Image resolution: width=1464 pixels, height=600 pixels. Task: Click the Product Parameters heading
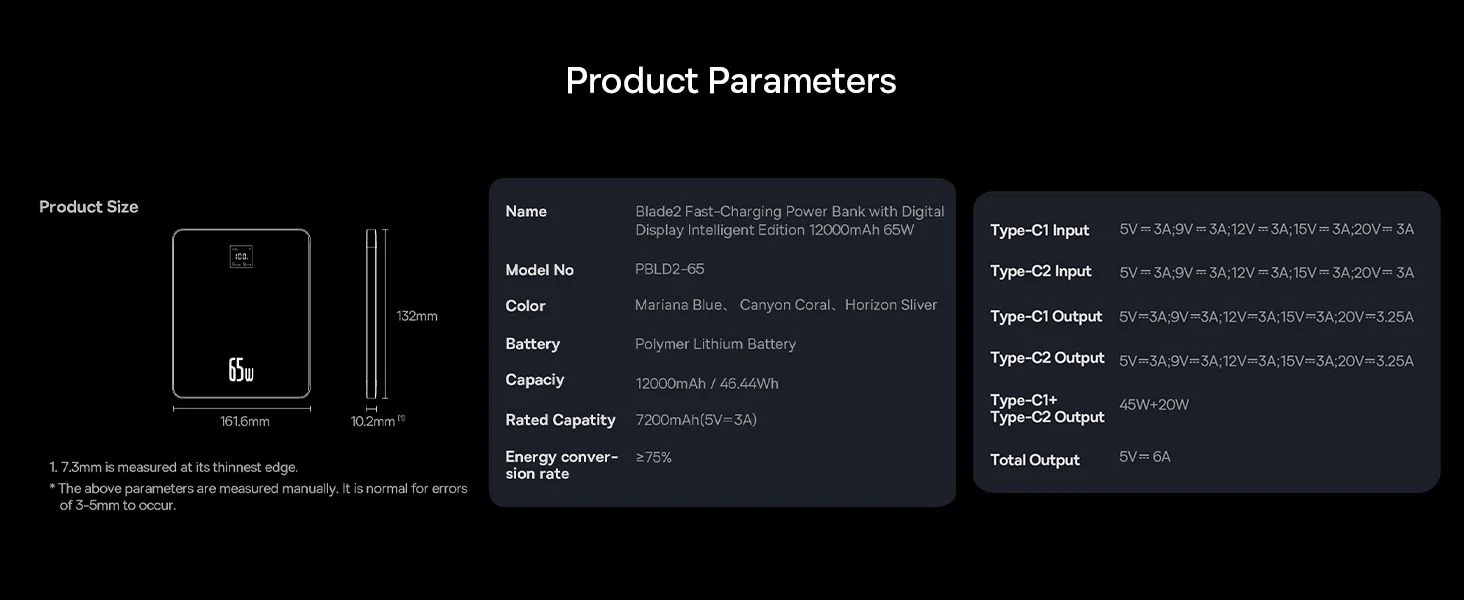click(731, 80)
